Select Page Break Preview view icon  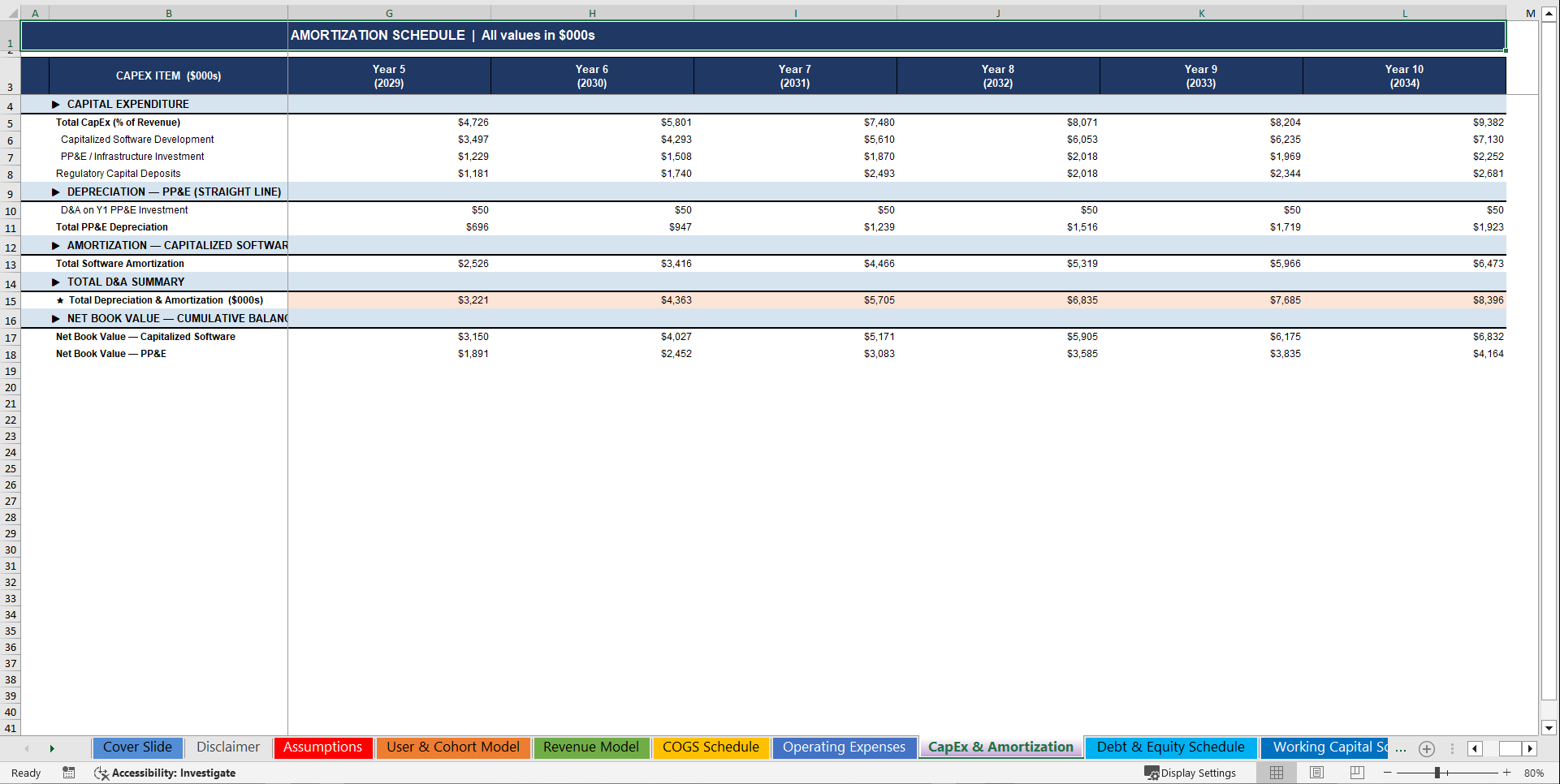[x=1356, y=773]
